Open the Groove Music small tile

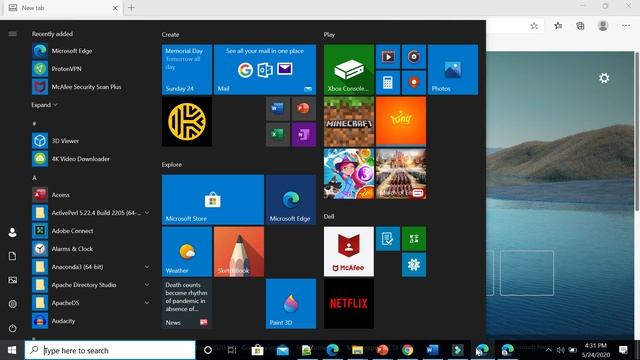pyautogui.click(x=414, y=57)
